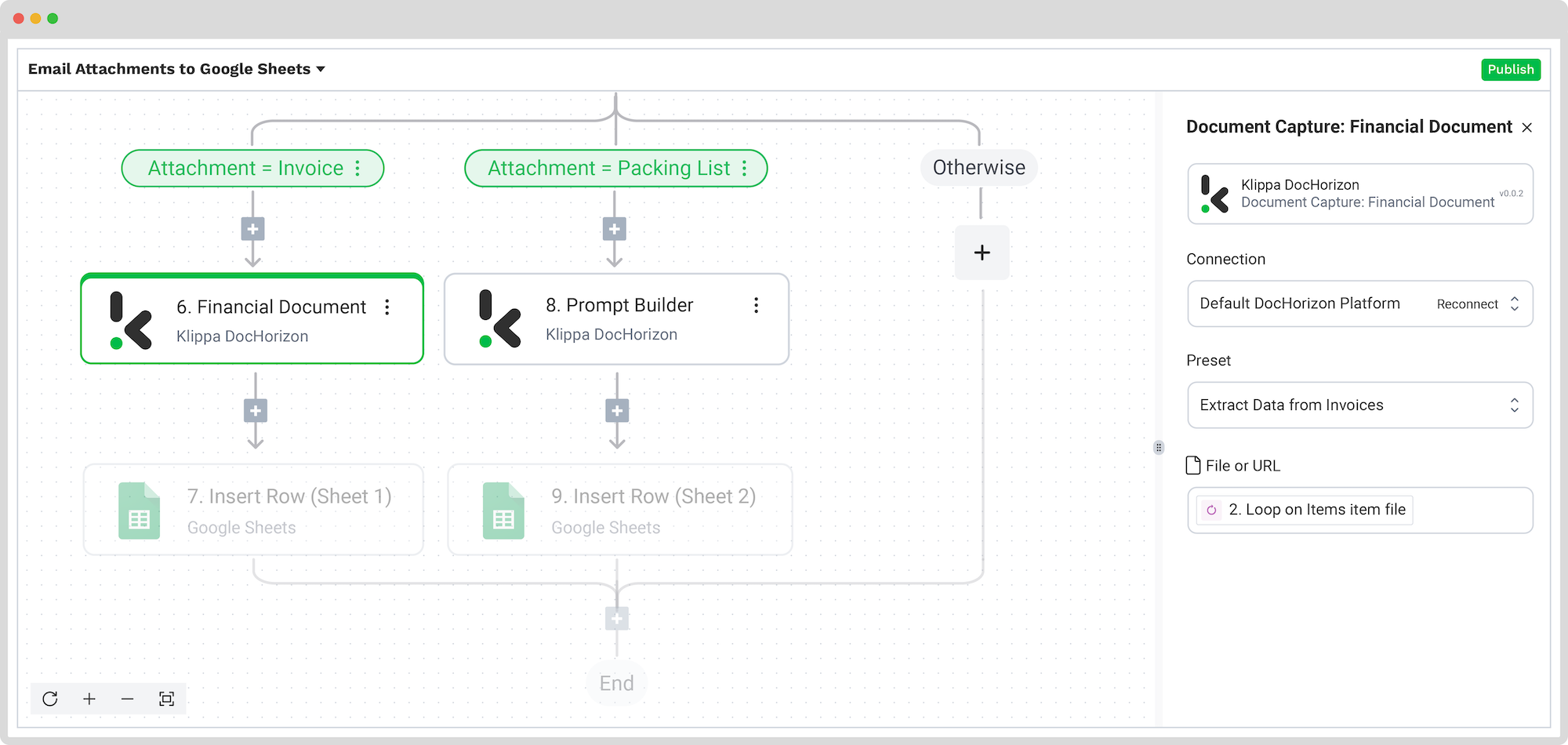Select the 6. Financial Document step card
This screenshot has width=1568, height=745.
tap(252, 318)
